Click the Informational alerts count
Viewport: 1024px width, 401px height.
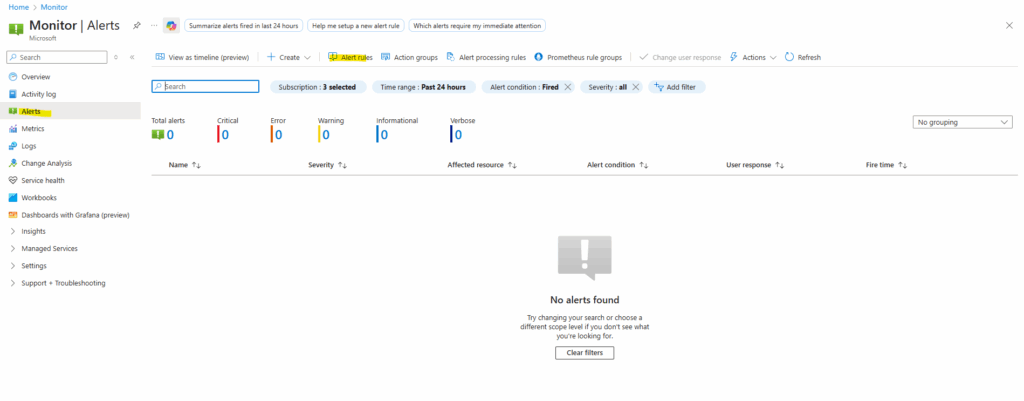(x=384, y=135)
